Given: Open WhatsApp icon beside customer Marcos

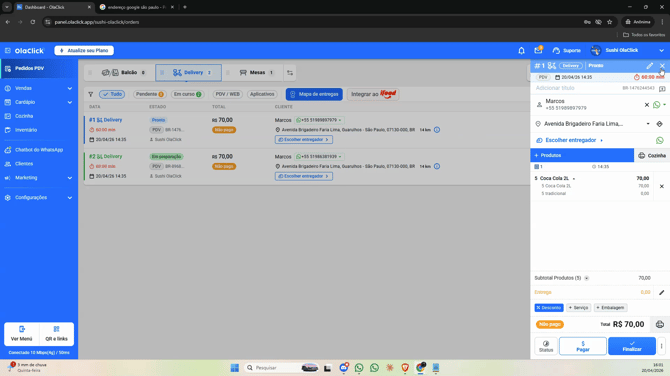Looking at the screenshot, I should 657,105.
